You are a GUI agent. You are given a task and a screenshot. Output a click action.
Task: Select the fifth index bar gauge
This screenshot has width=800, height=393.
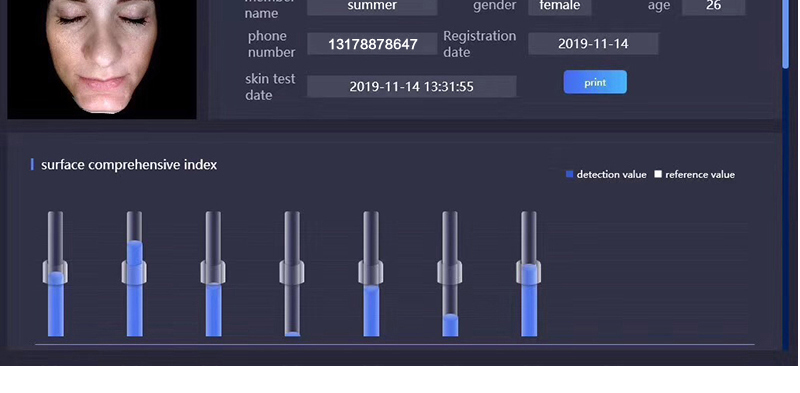click(371, 274)
